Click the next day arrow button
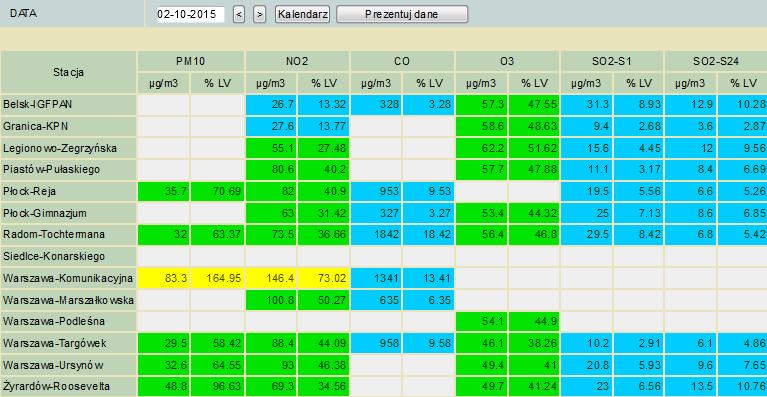Image resolution: width=767 pixels, height=397 pixels. pos(260,14)
